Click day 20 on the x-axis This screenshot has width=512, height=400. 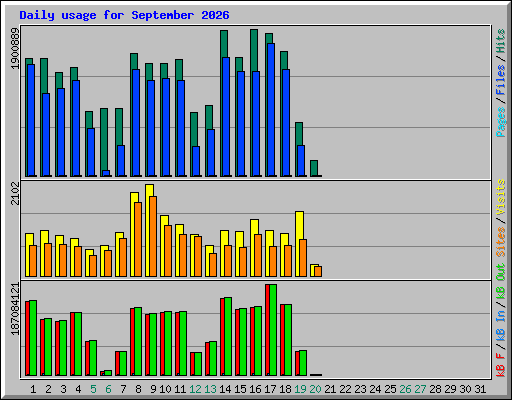point(315,389)
